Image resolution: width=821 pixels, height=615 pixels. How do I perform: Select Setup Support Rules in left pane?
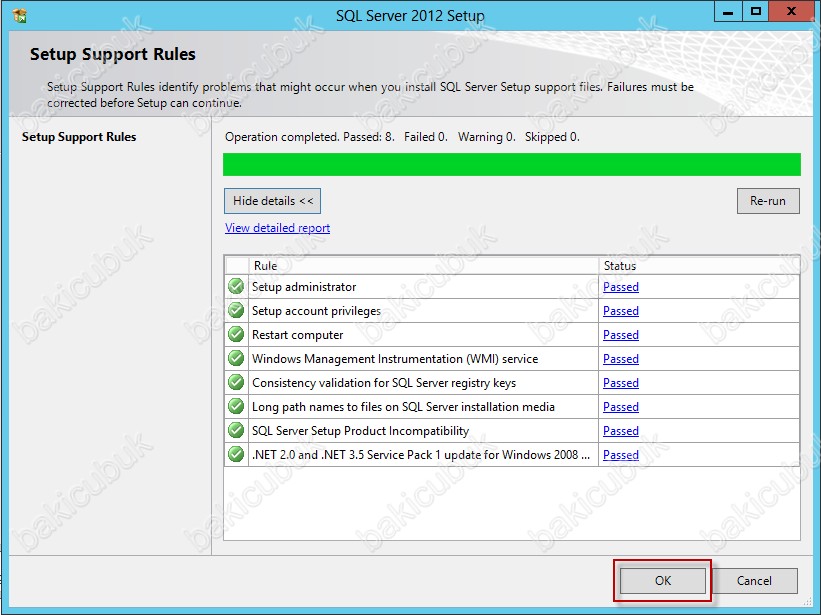pyautogui.click(x=79, y=137)
